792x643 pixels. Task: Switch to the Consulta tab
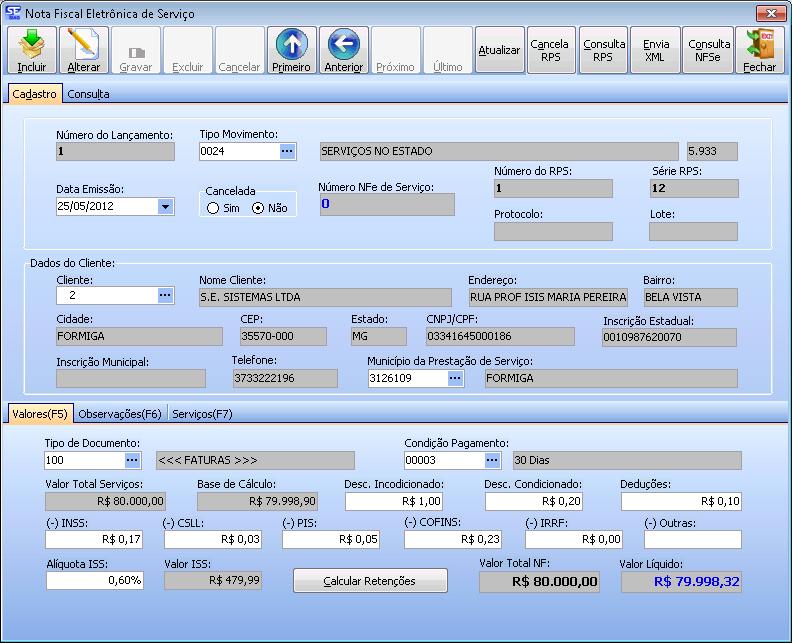click(x=88, y=94)
